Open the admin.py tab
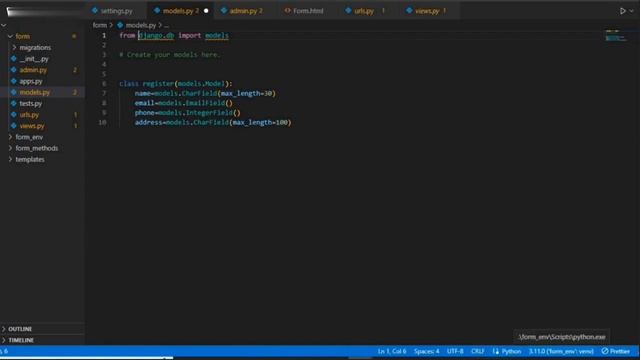The image size is (640, 360). pos(245,11)
